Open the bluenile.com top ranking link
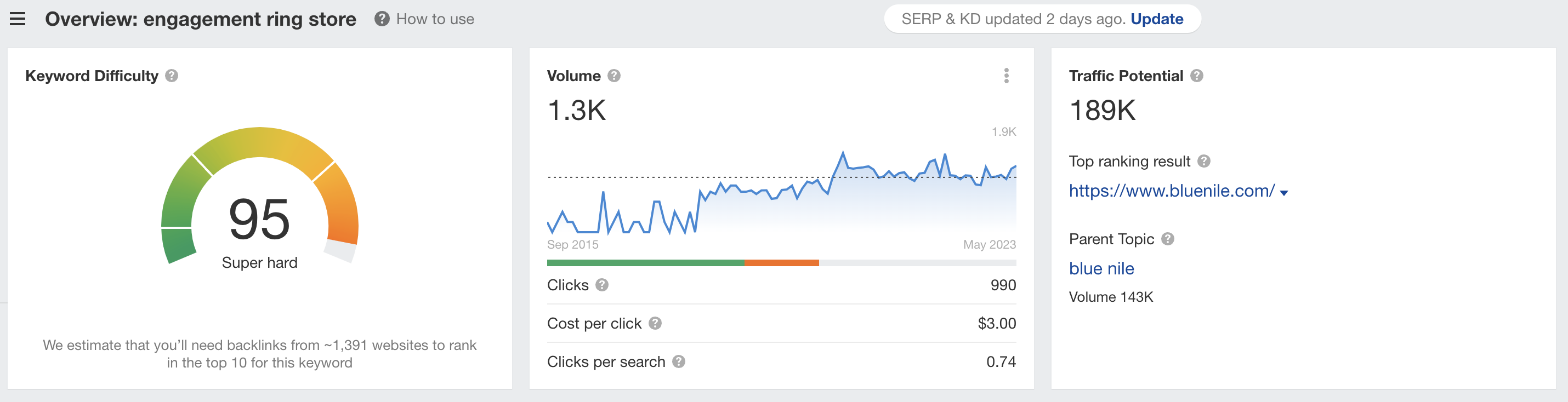 1171,191
